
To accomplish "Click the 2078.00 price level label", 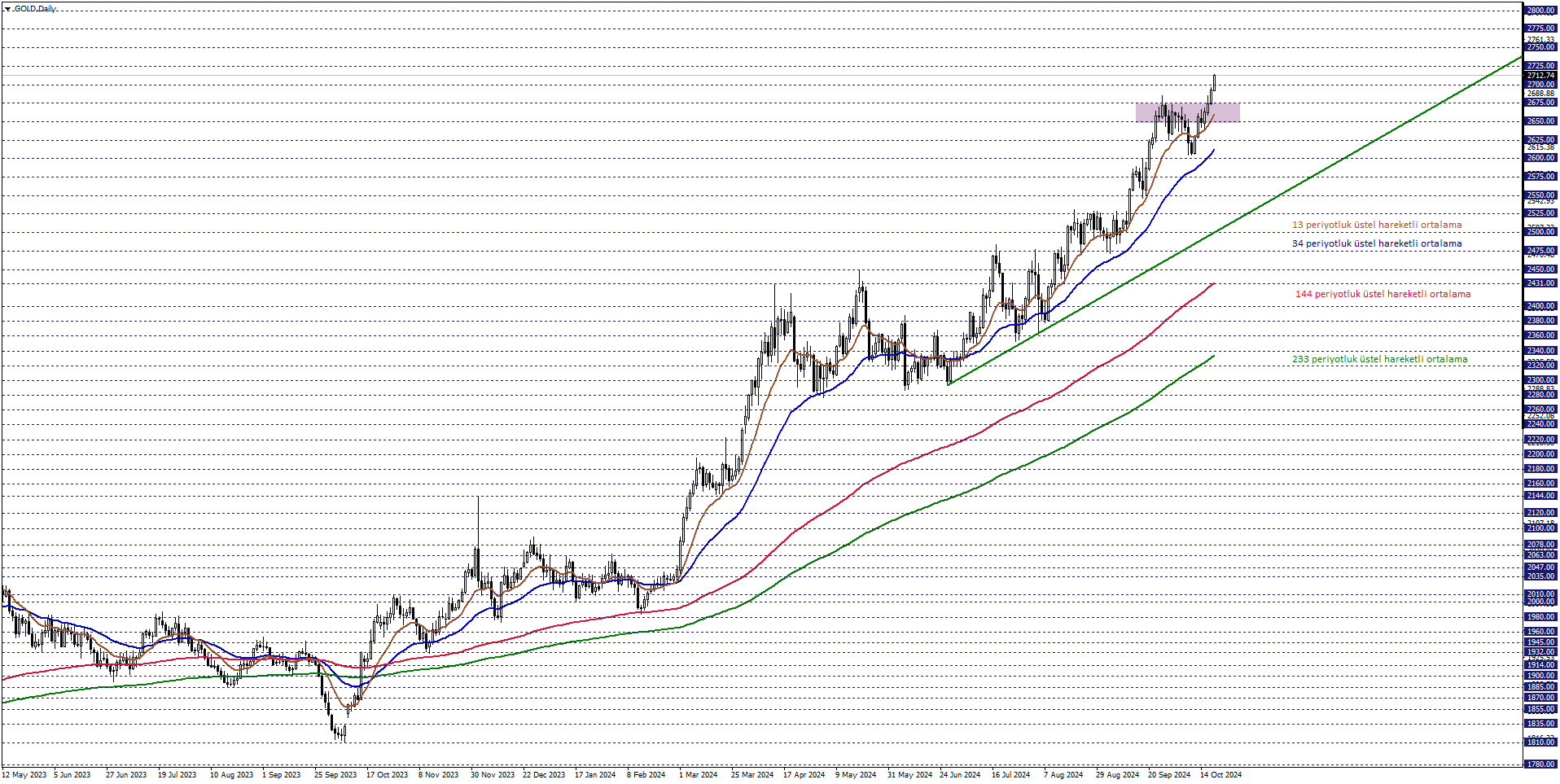I will point(1540,545).
